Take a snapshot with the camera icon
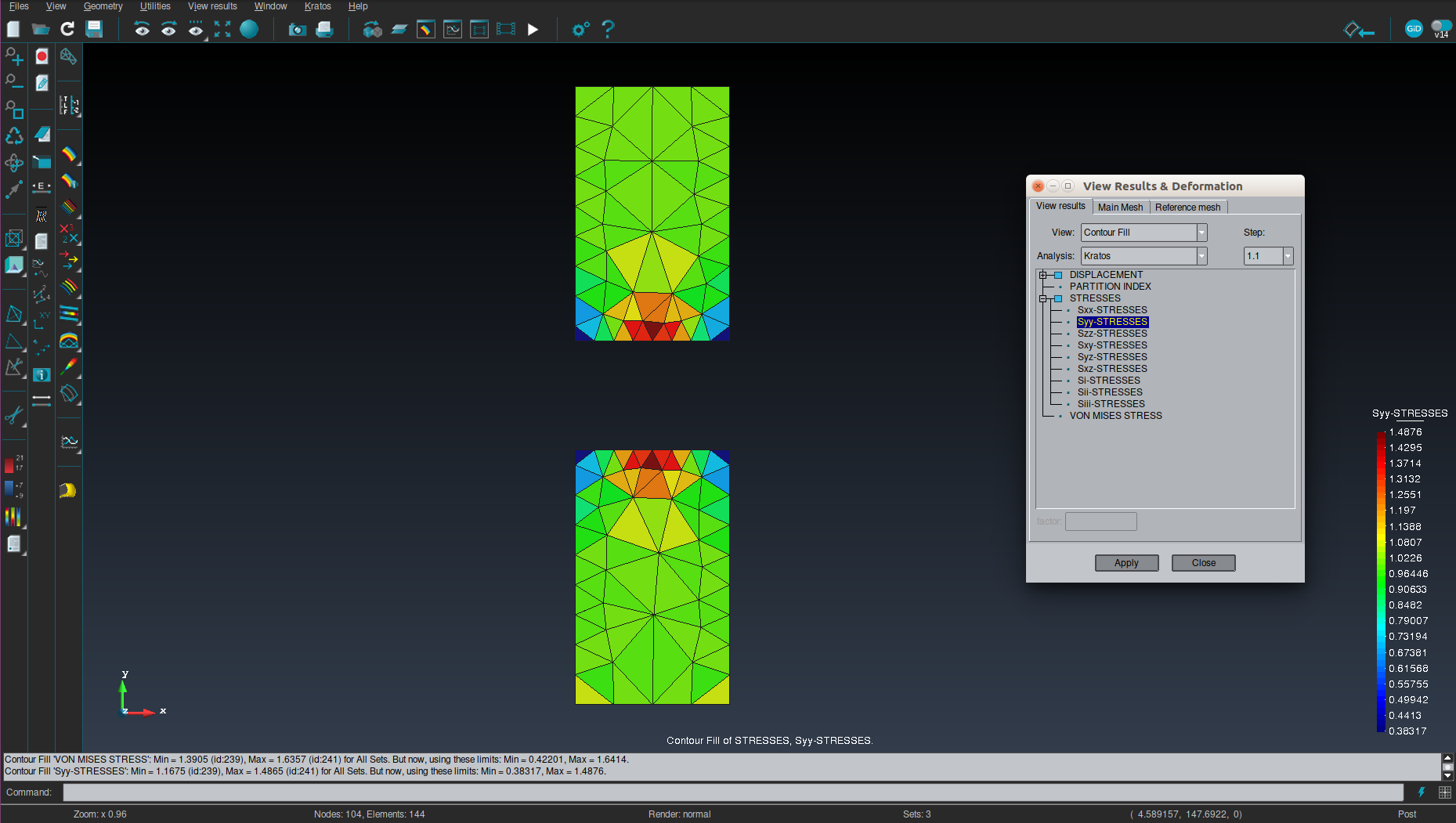 tap(297, 29)
